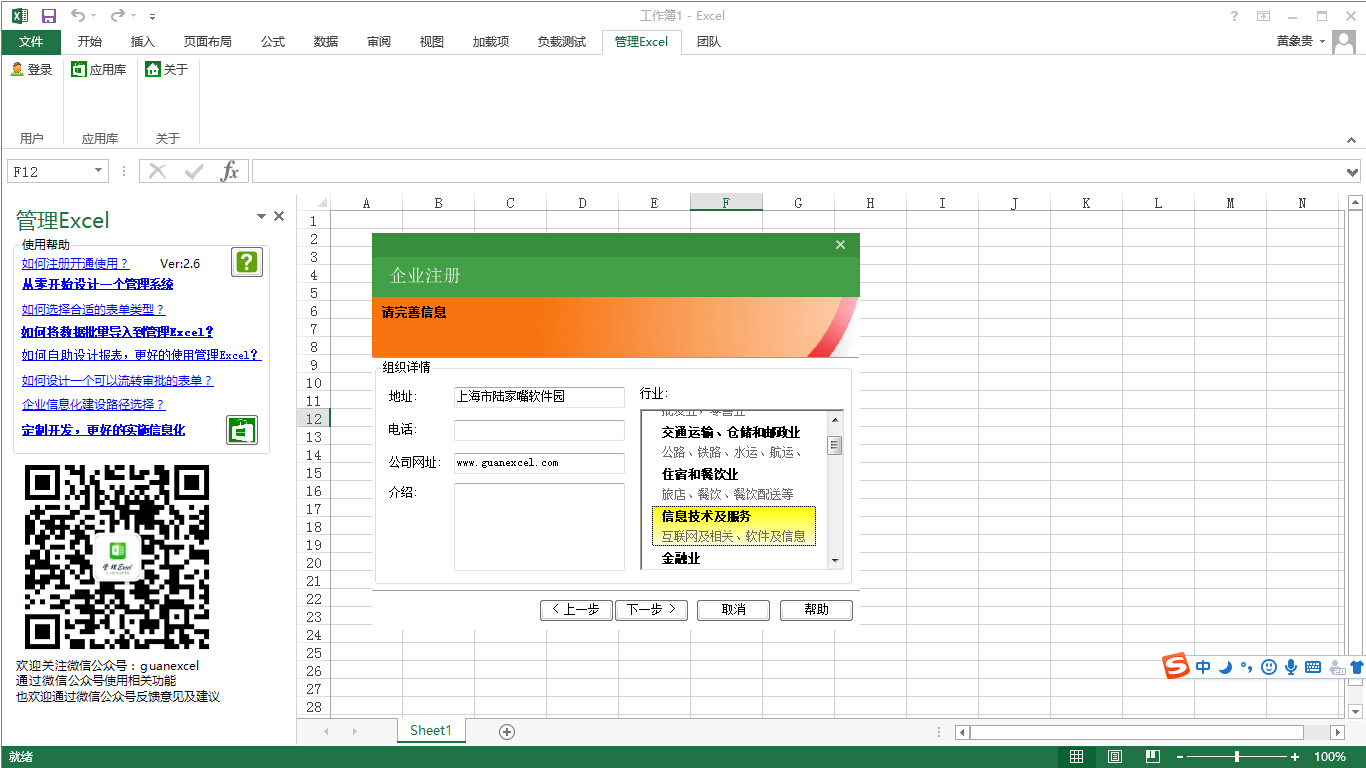Open 如何选择合适的表单类型 link

pos(93,310)
